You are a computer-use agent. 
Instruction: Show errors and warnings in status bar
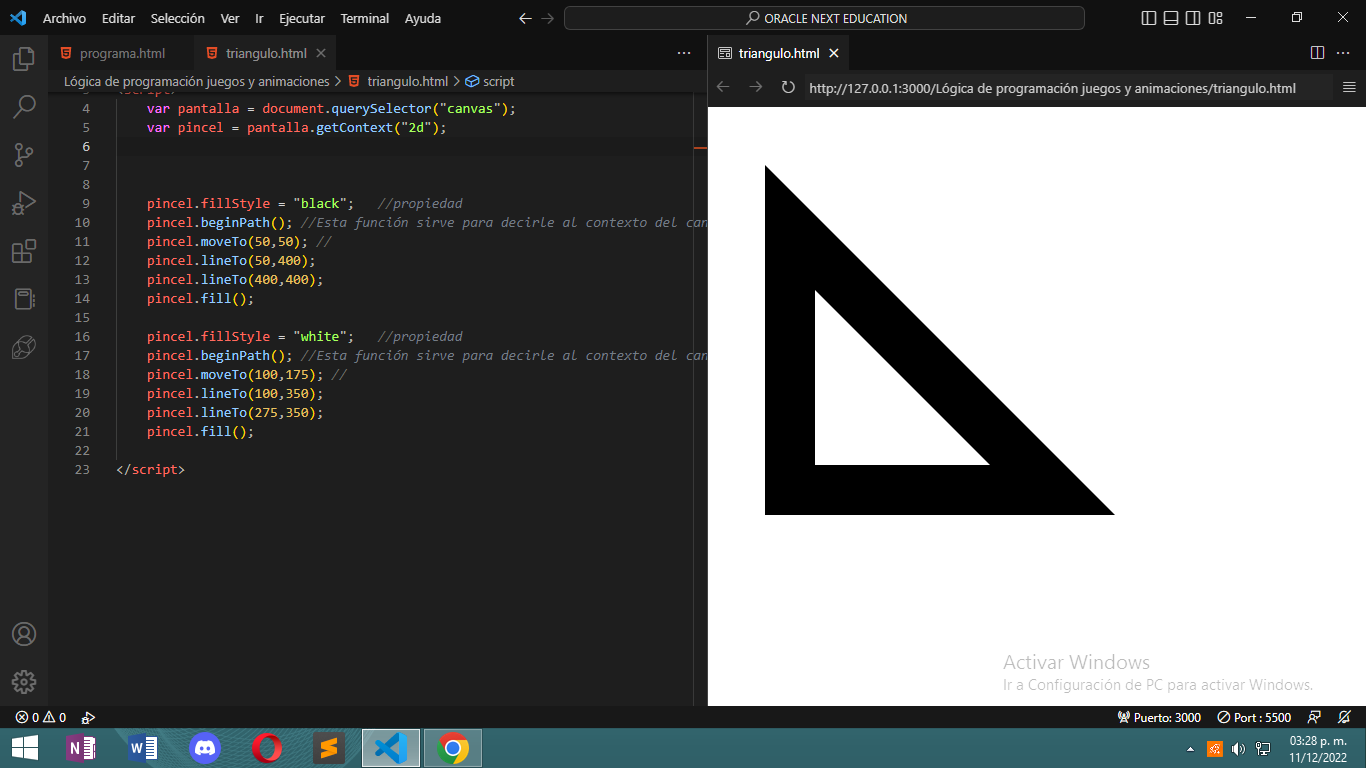[41, 717]
